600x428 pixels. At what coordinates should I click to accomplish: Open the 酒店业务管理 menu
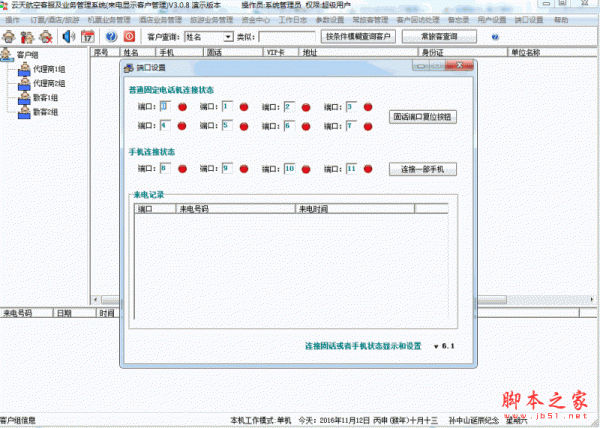pos(160,20)
